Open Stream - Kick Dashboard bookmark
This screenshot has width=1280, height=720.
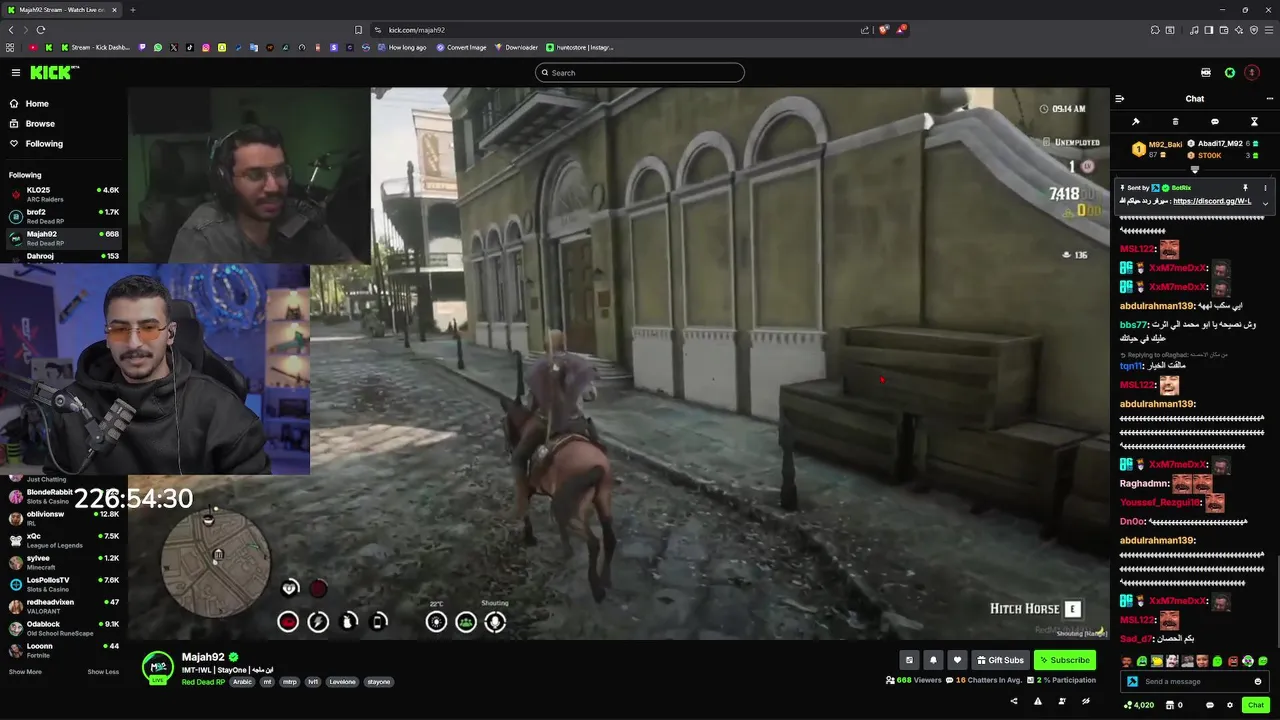click(x=96, y=47)
